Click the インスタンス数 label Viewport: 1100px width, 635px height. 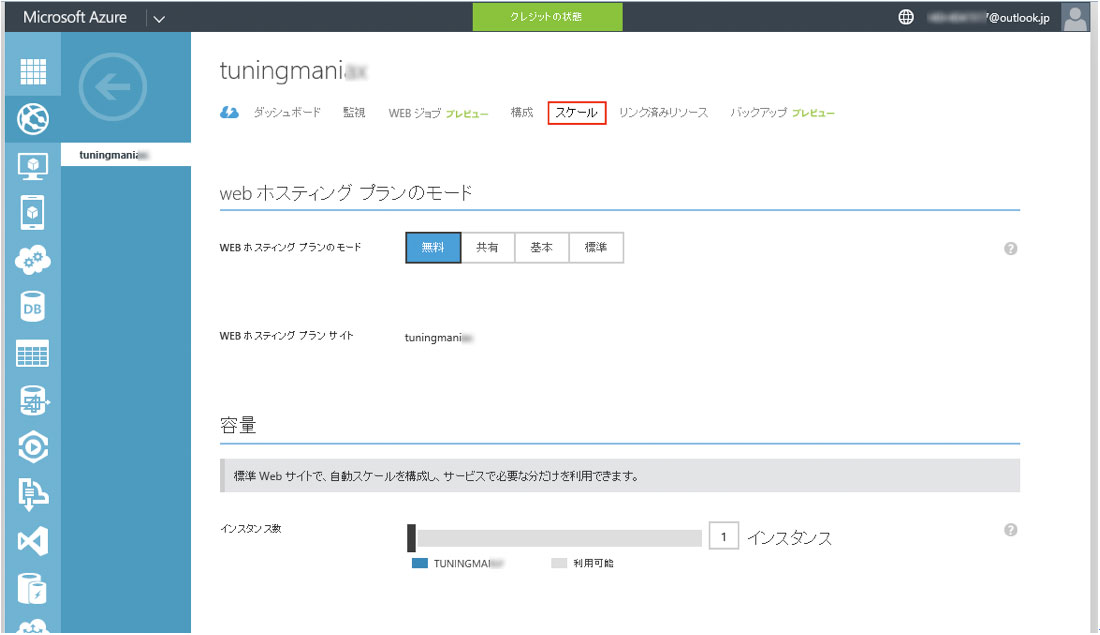click(x=250, y=528)
